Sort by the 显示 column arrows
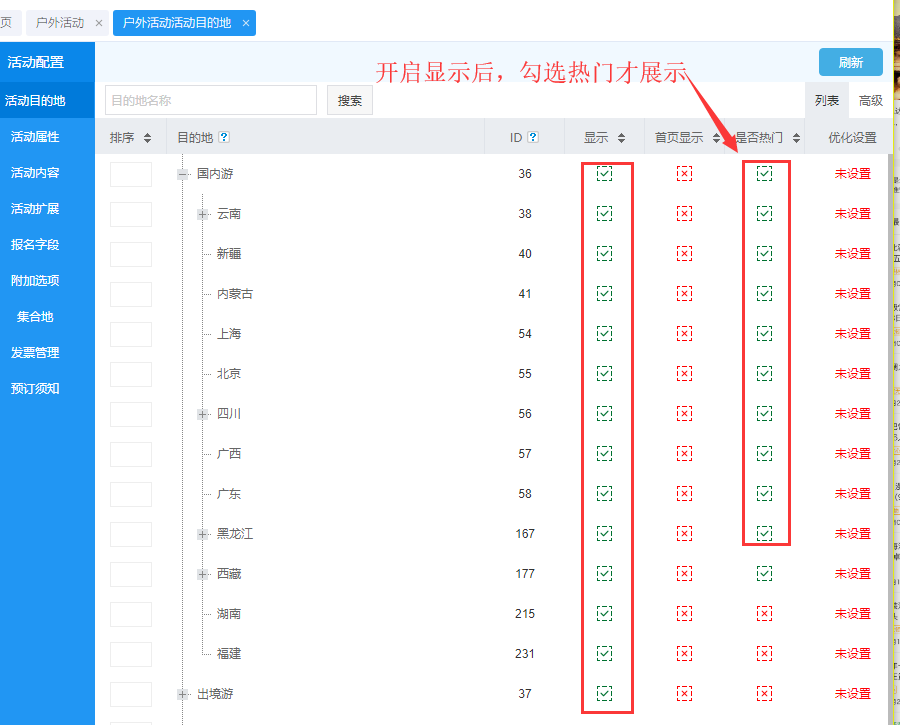The width and height of the screenshot is (900, 725). click(x=621, y=138)
